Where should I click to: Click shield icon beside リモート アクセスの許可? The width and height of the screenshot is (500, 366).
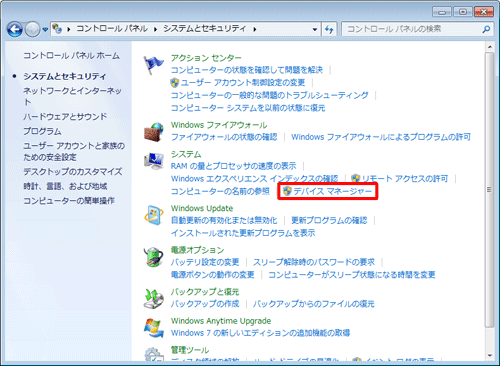(x=356, y=178)
